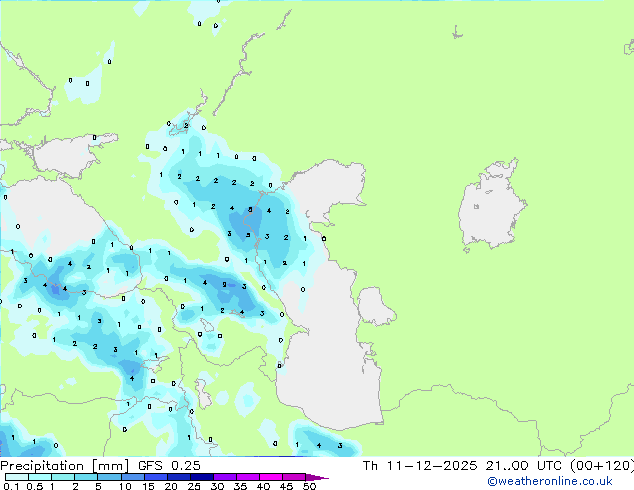
Task: Click the Sea of Azov on the map
Action: pos(65,156)
